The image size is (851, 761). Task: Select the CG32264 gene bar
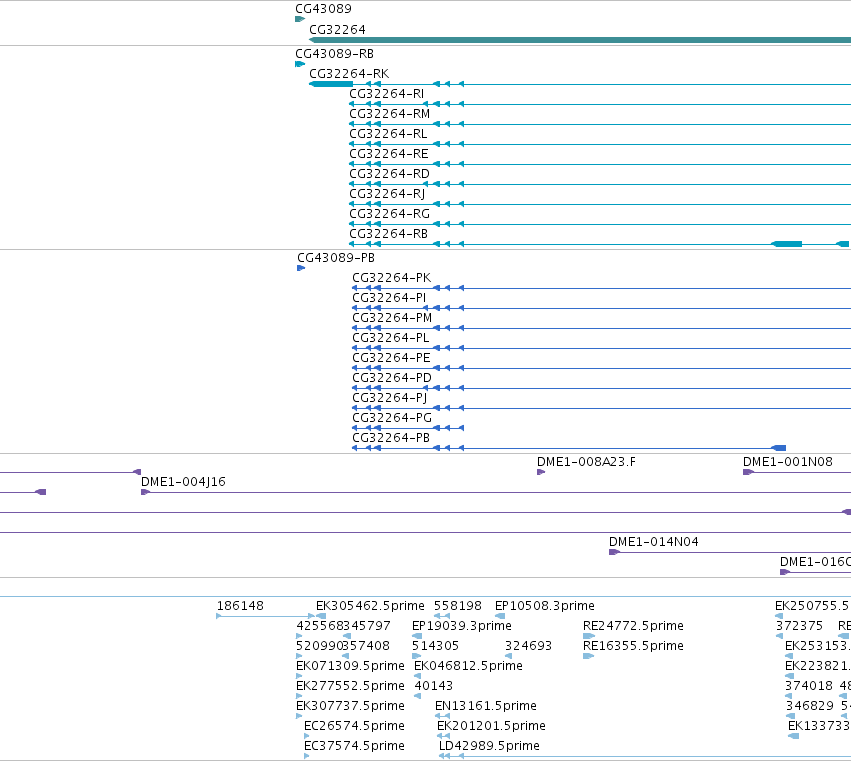(x=580, y=40)
